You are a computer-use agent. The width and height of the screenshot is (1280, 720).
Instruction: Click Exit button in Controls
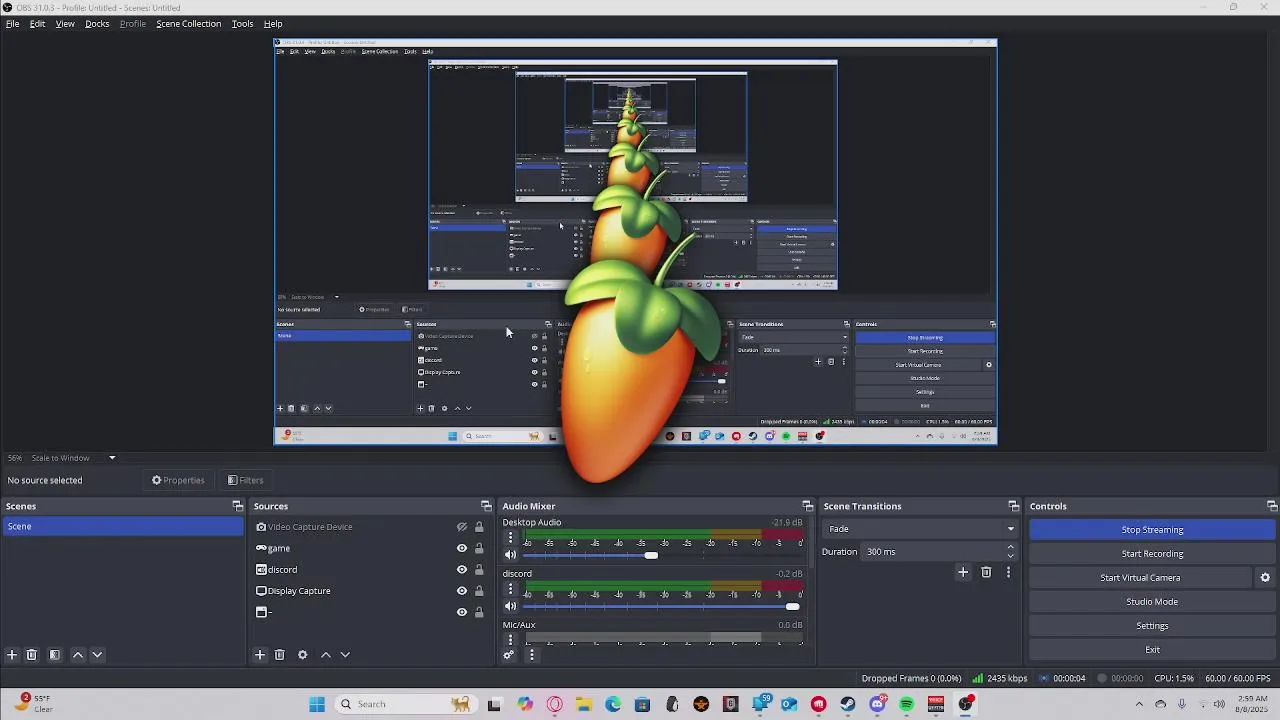[x=1152, y=650]
